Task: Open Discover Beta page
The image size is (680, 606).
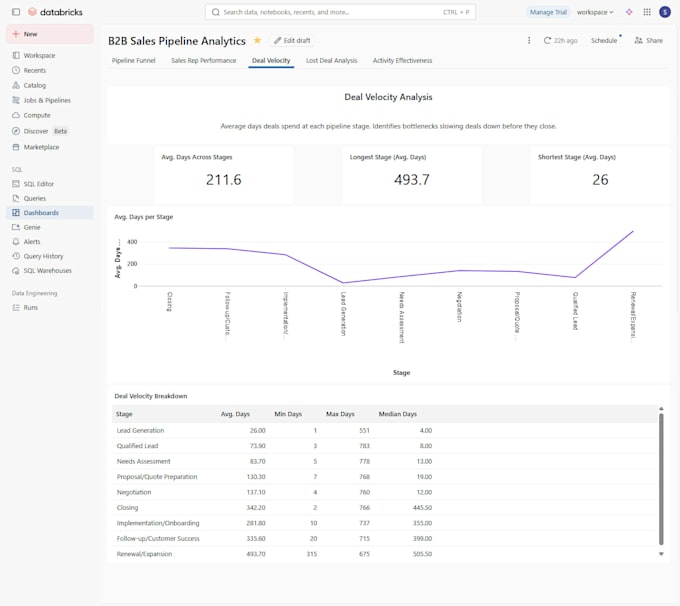Action: [49, 131]
